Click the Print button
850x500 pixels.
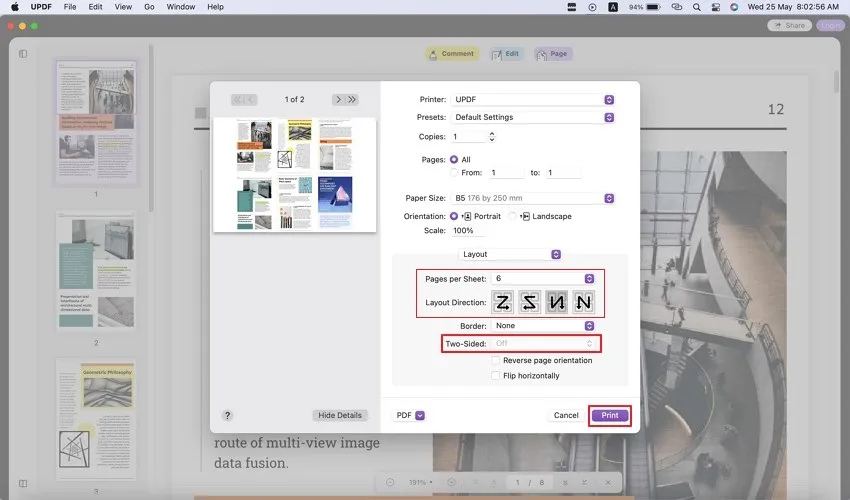tap(610, 415)
